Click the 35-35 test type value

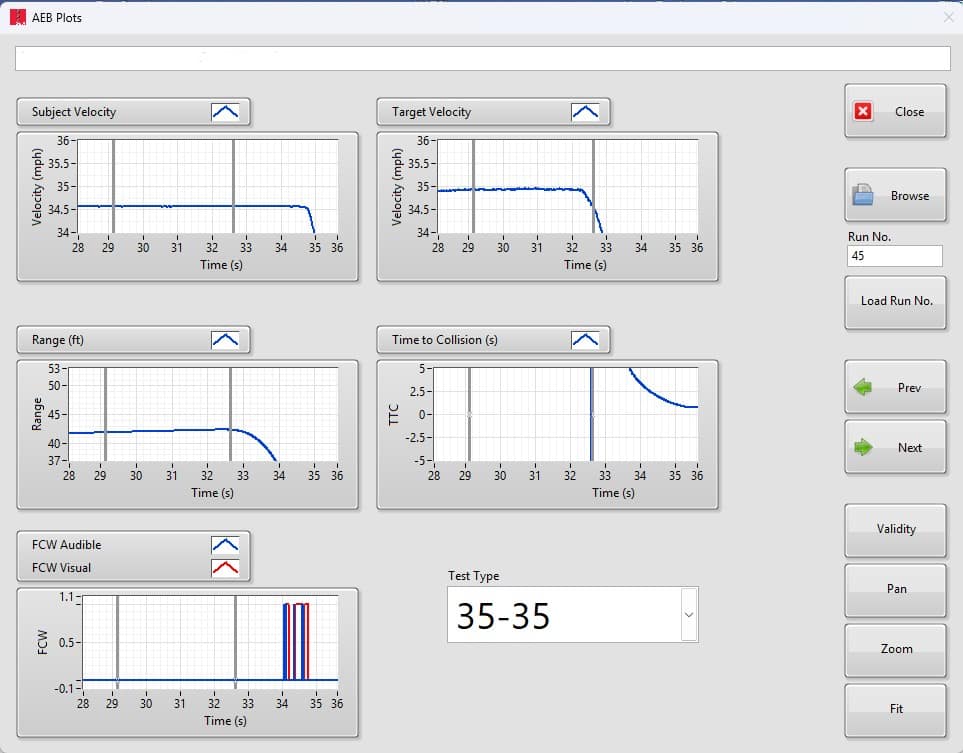(x=503, y=616)
